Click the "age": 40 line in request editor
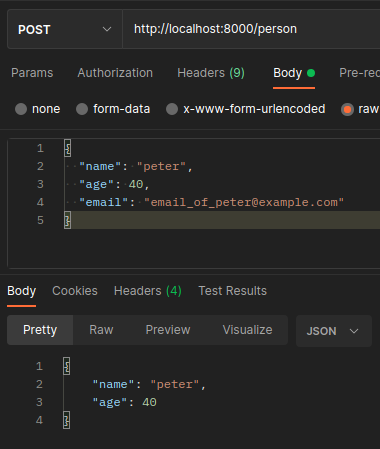This screenshot has height=449, width=380. tap(114, 184)
